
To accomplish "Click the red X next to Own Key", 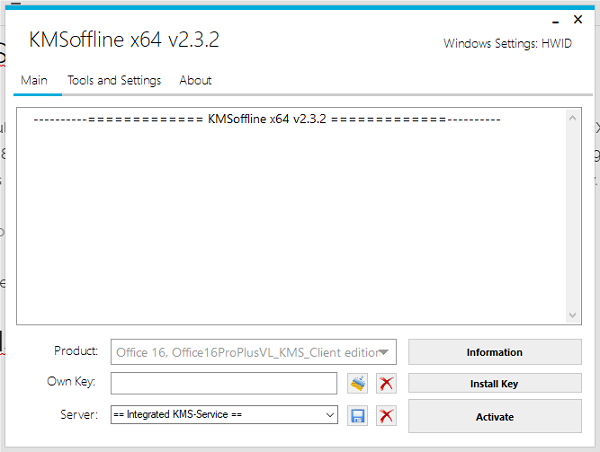I will [x=386, y=383].
